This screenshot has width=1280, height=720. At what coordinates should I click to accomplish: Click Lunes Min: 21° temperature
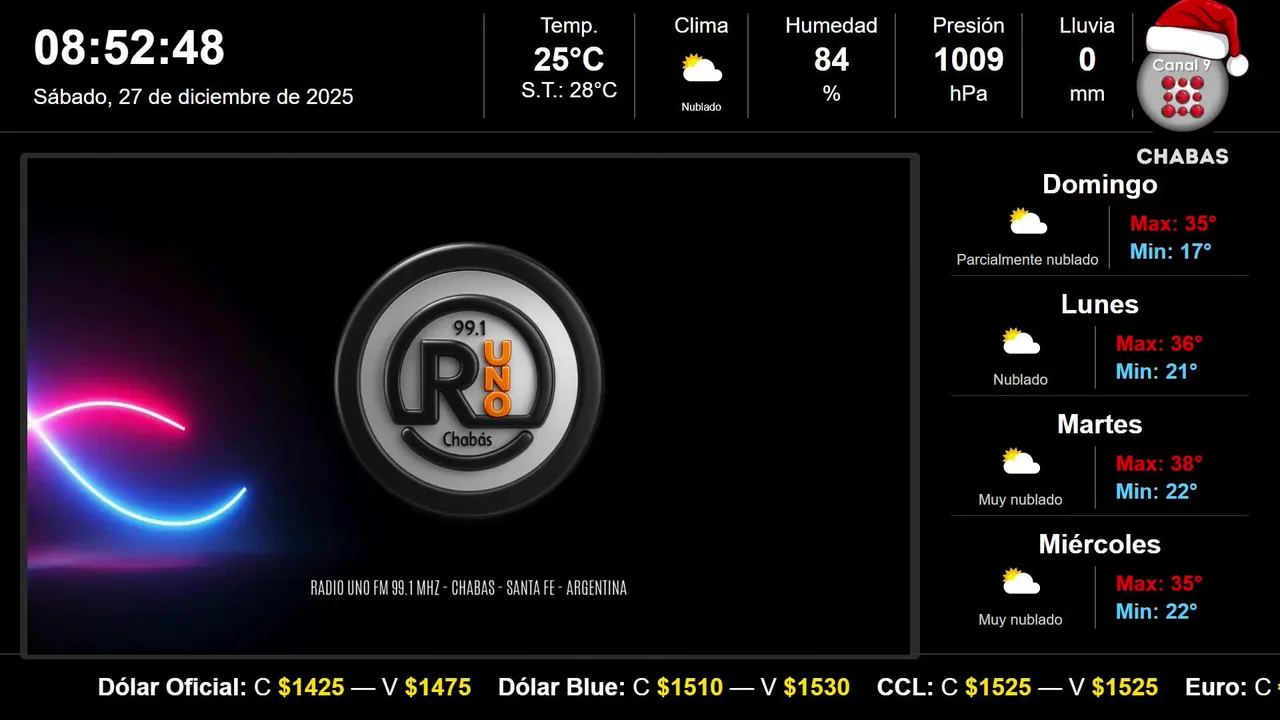[1157, 371]
